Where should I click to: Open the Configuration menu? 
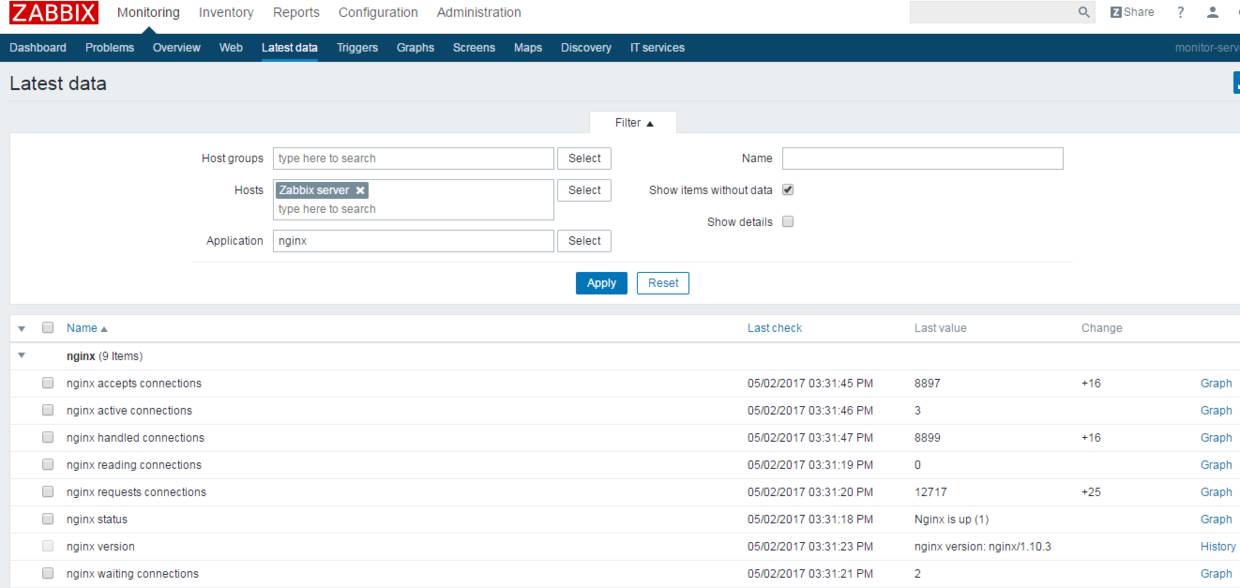click(378, 13)
